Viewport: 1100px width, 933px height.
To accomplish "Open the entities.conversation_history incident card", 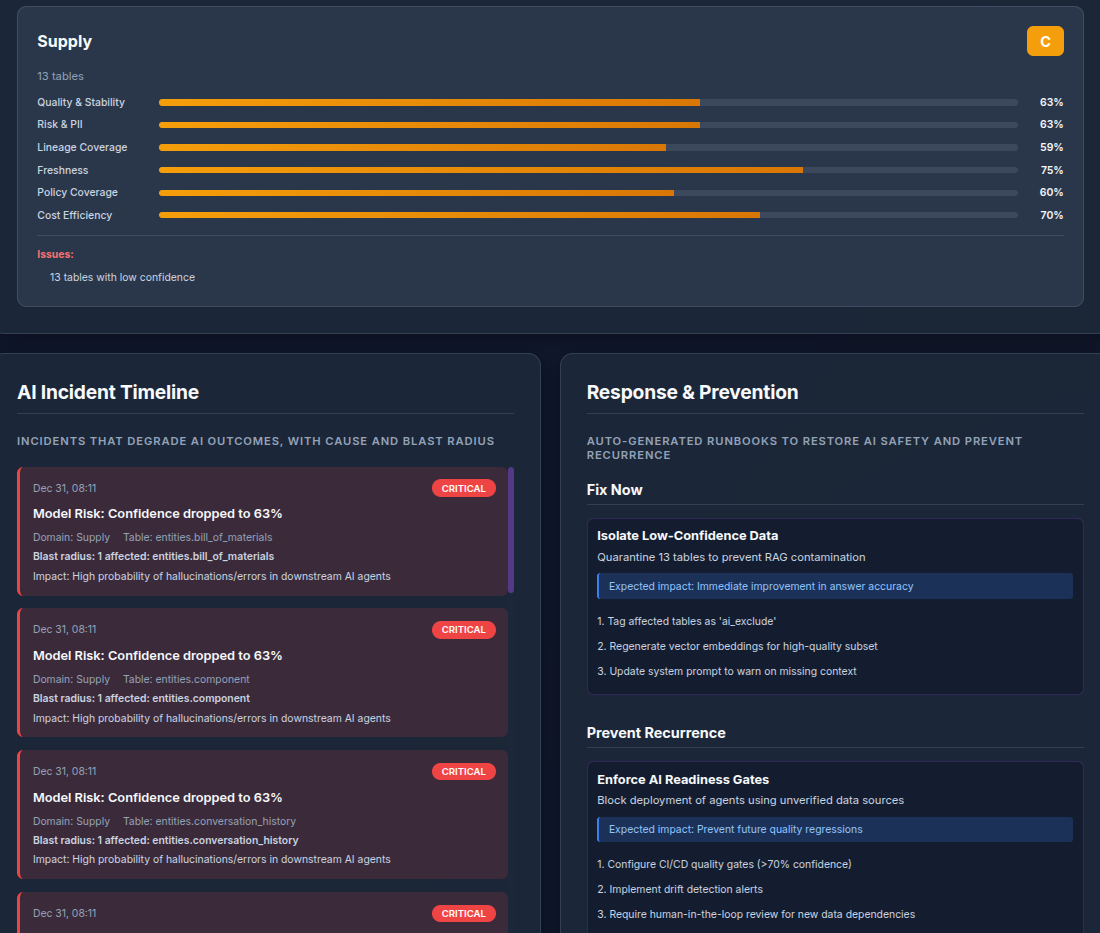I will coord(263,815).
